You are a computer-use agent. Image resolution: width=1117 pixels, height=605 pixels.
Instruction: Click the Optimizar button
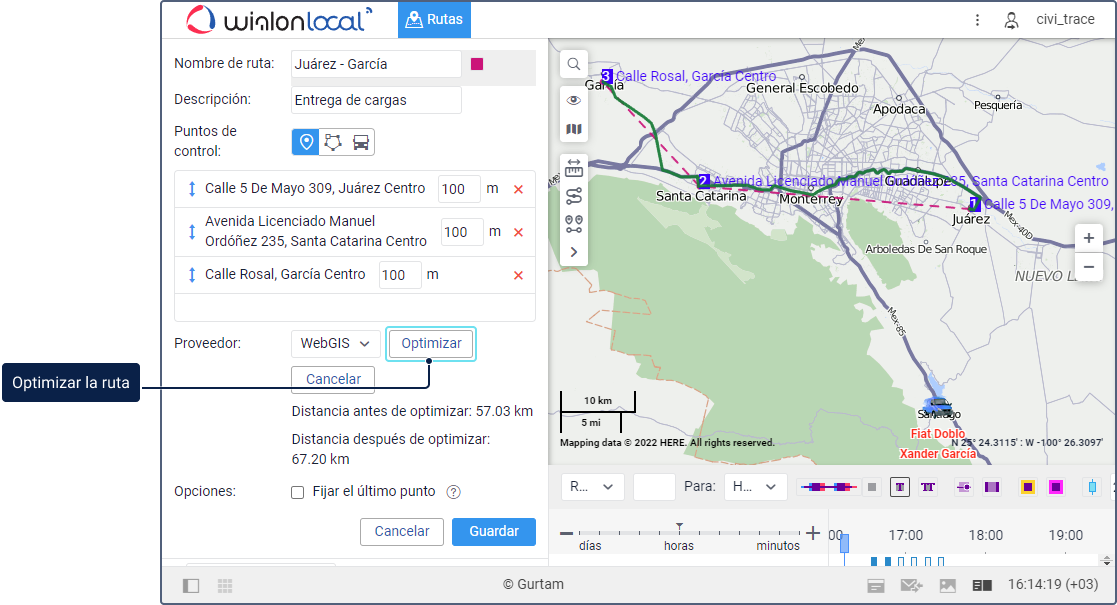[x=431, y=343]
